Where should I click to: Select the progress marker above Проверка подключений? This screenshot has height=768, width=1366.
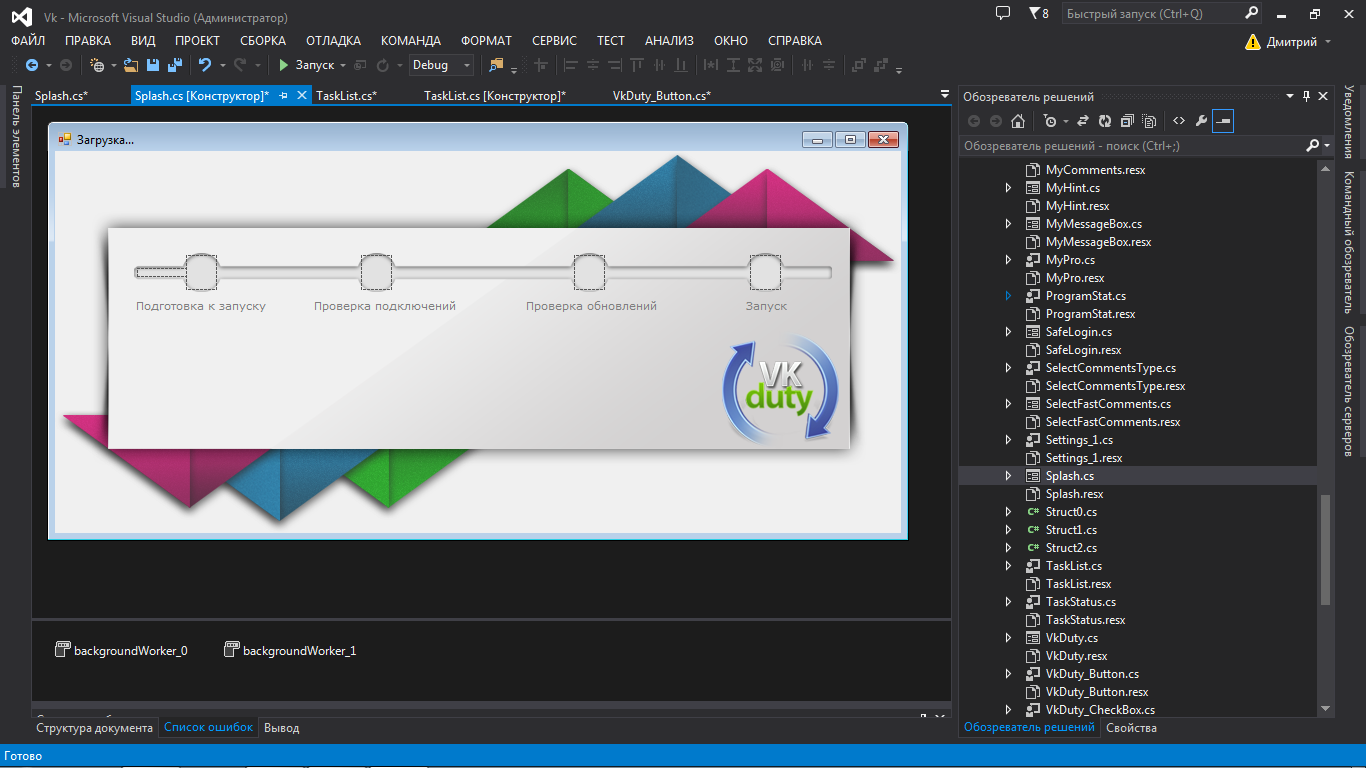pyautogui.click(x=376, y=272)
